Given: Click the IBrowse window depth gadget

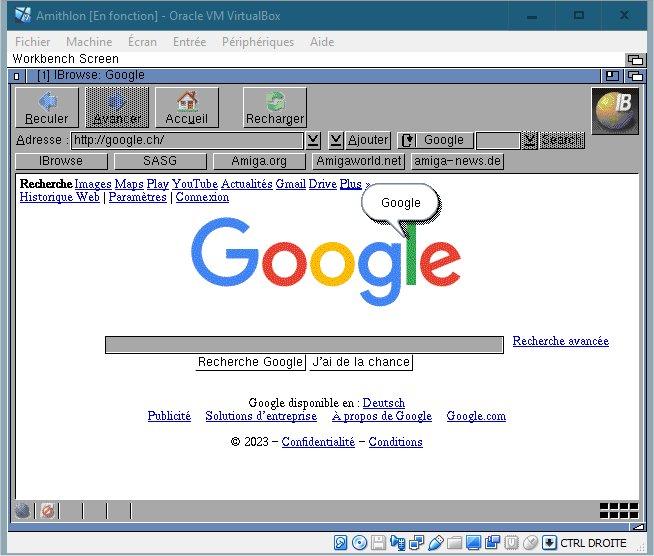Looking at the screenshot, I should 635,76.
